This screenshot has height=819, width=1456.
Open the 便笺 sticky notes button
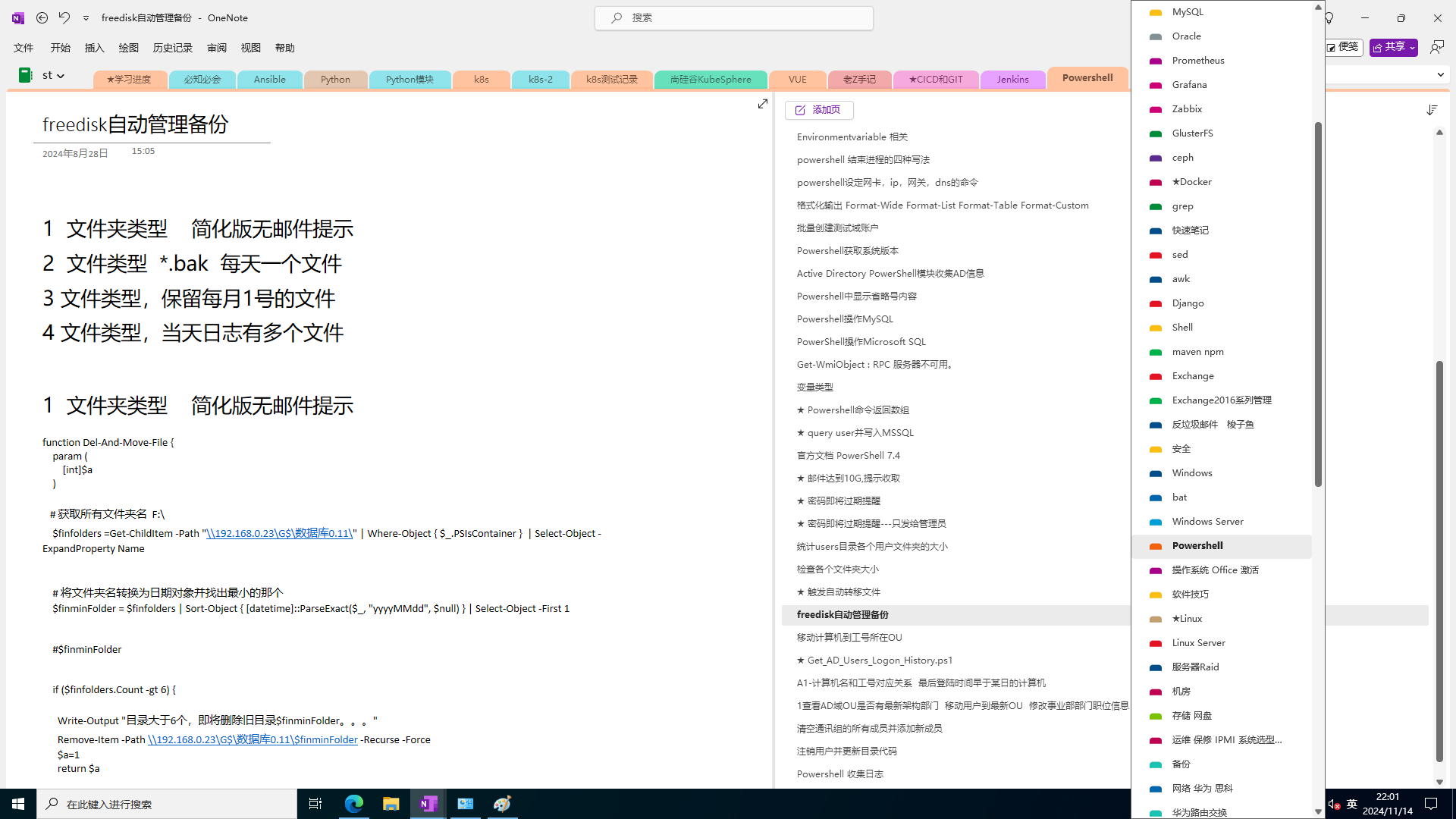(x=1343, y=47)
